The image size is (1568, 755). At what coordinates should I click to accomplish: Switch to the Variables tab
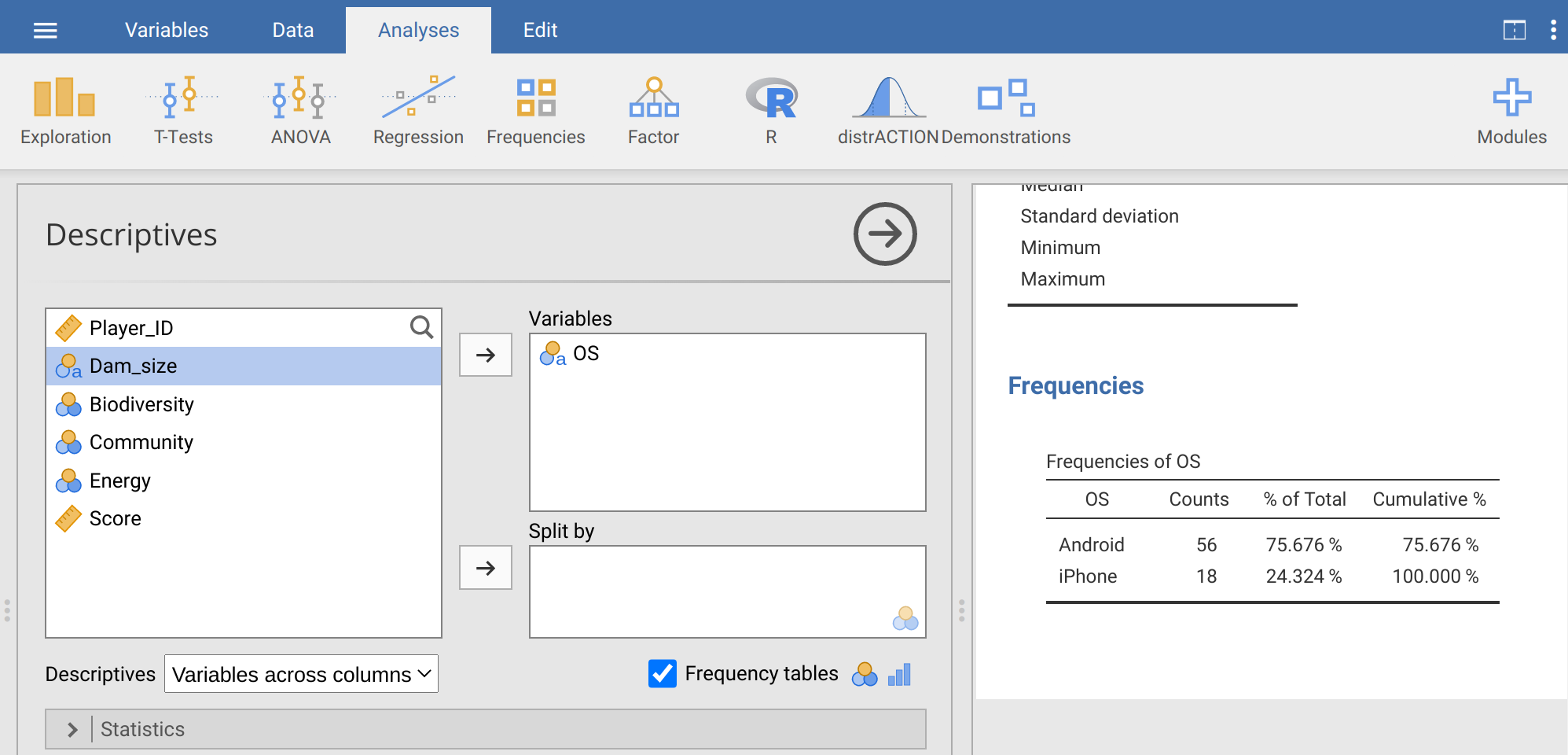(167, 31)
